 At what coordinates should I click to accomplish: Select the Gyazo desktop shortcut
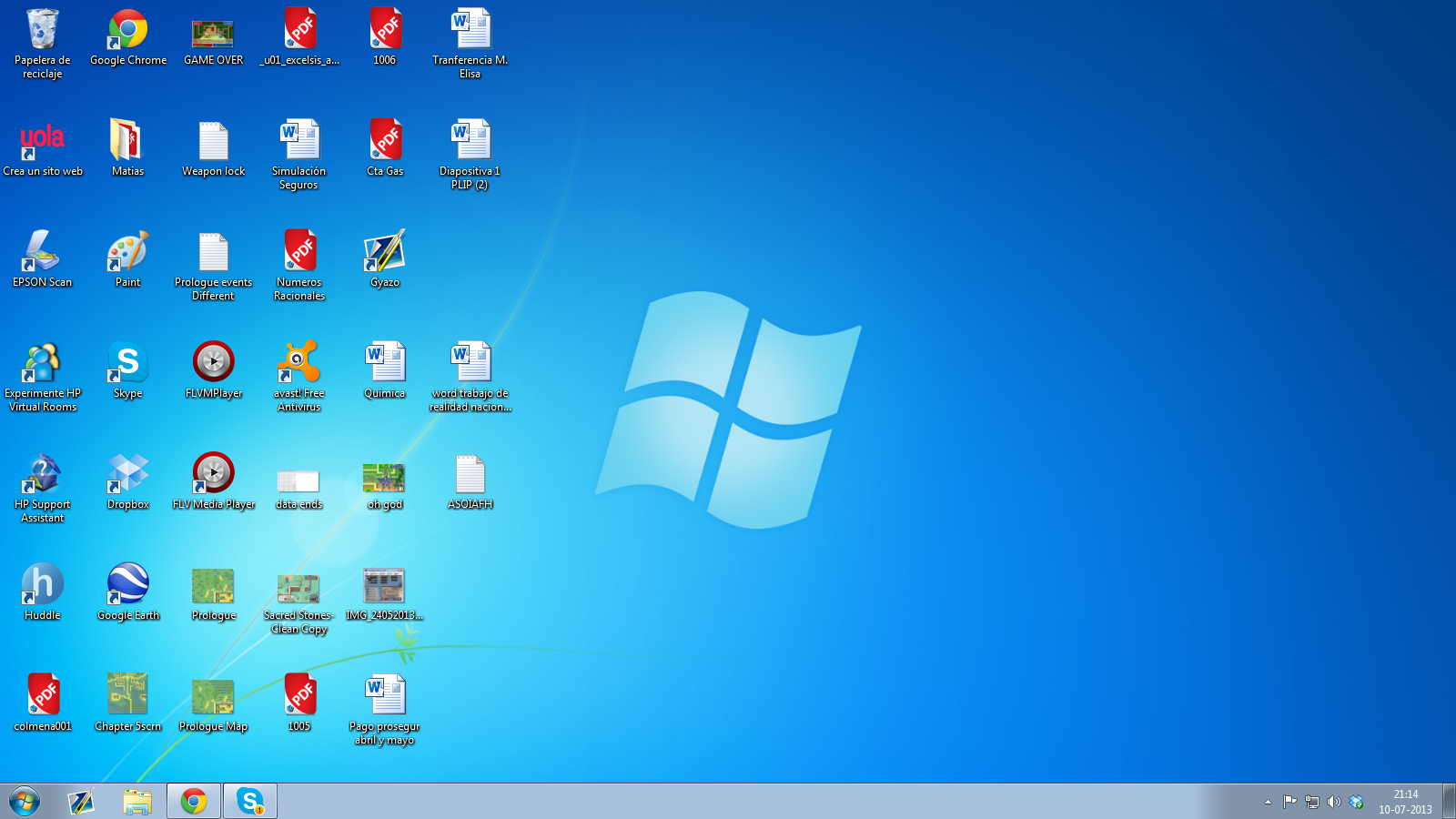point(385,260)
